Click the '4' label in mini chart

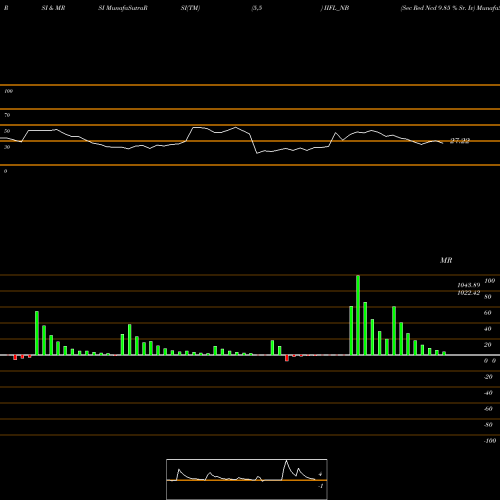[x=320, y=474]
